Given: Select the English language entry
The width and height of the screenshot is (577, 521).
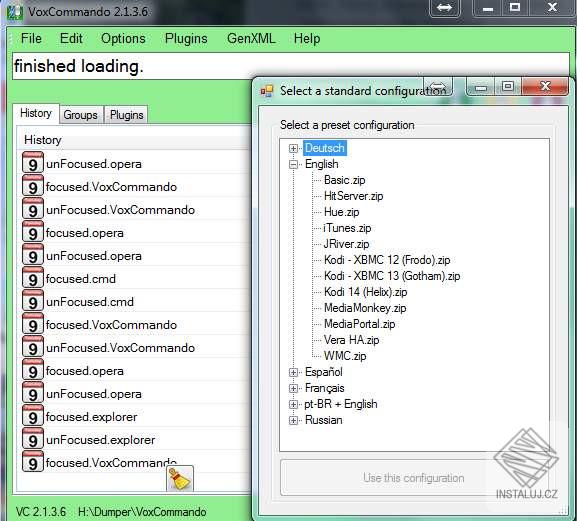Looking at the screenshot, I should click(x=322, y=164).
